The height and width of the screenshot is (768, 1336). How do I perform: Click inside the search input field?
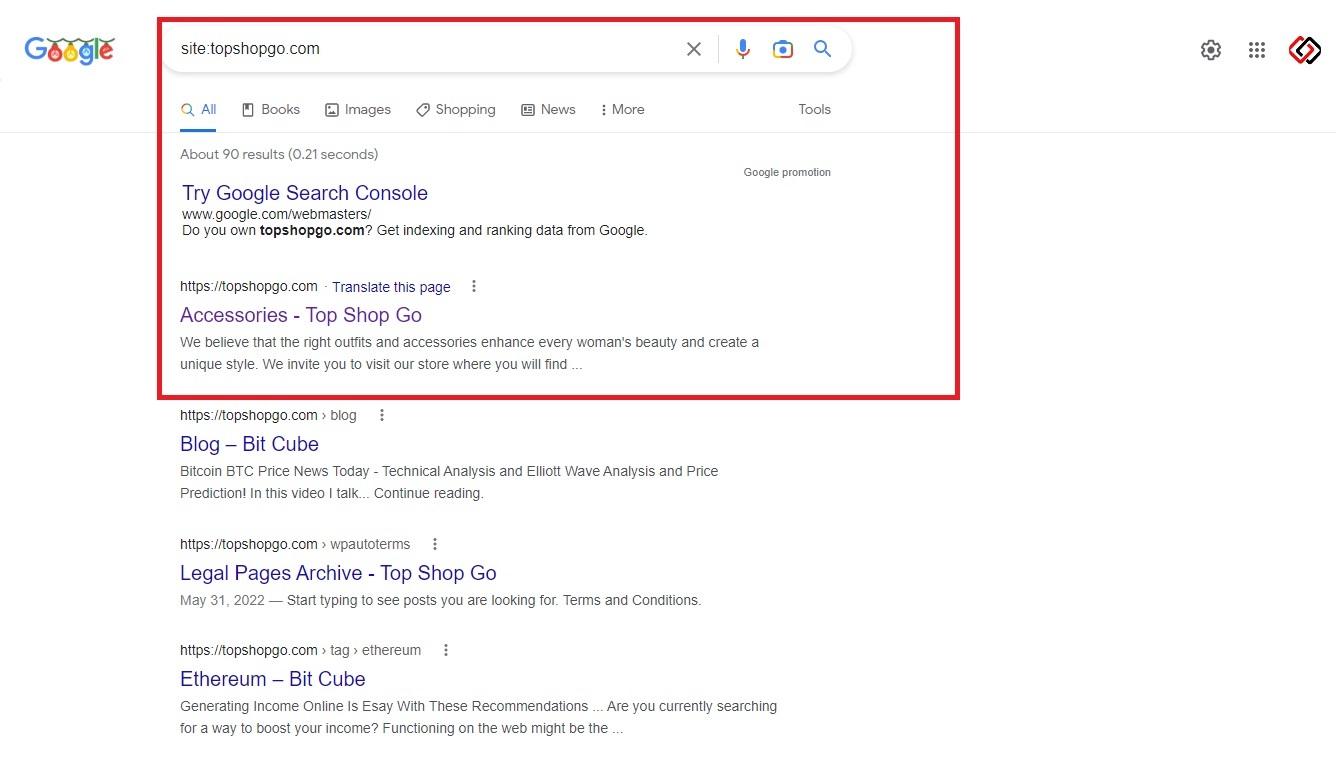click(425, 49)
